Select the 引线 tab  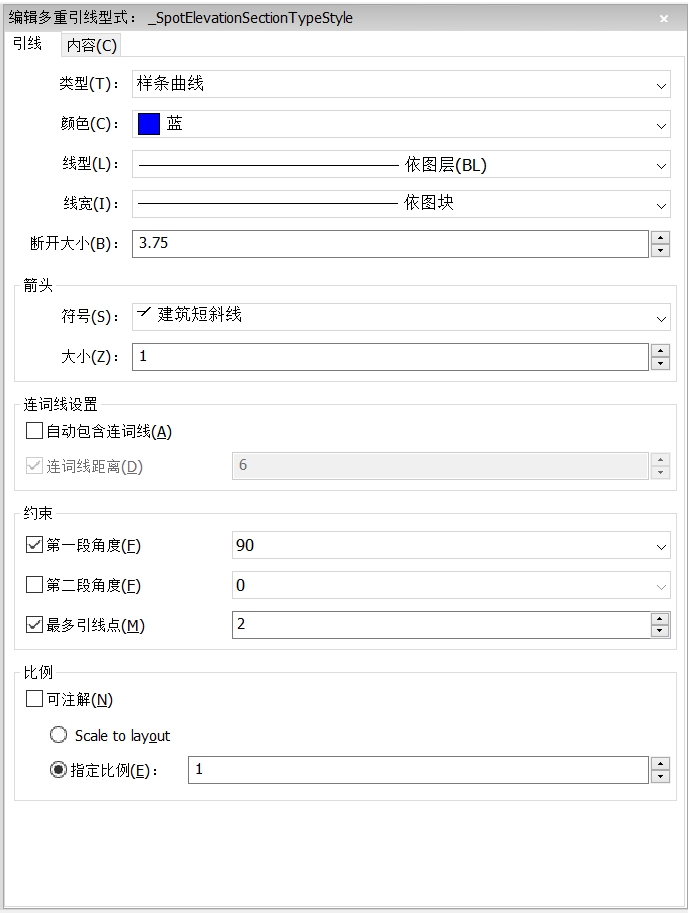pyautogui.click(x=28, y=44)
